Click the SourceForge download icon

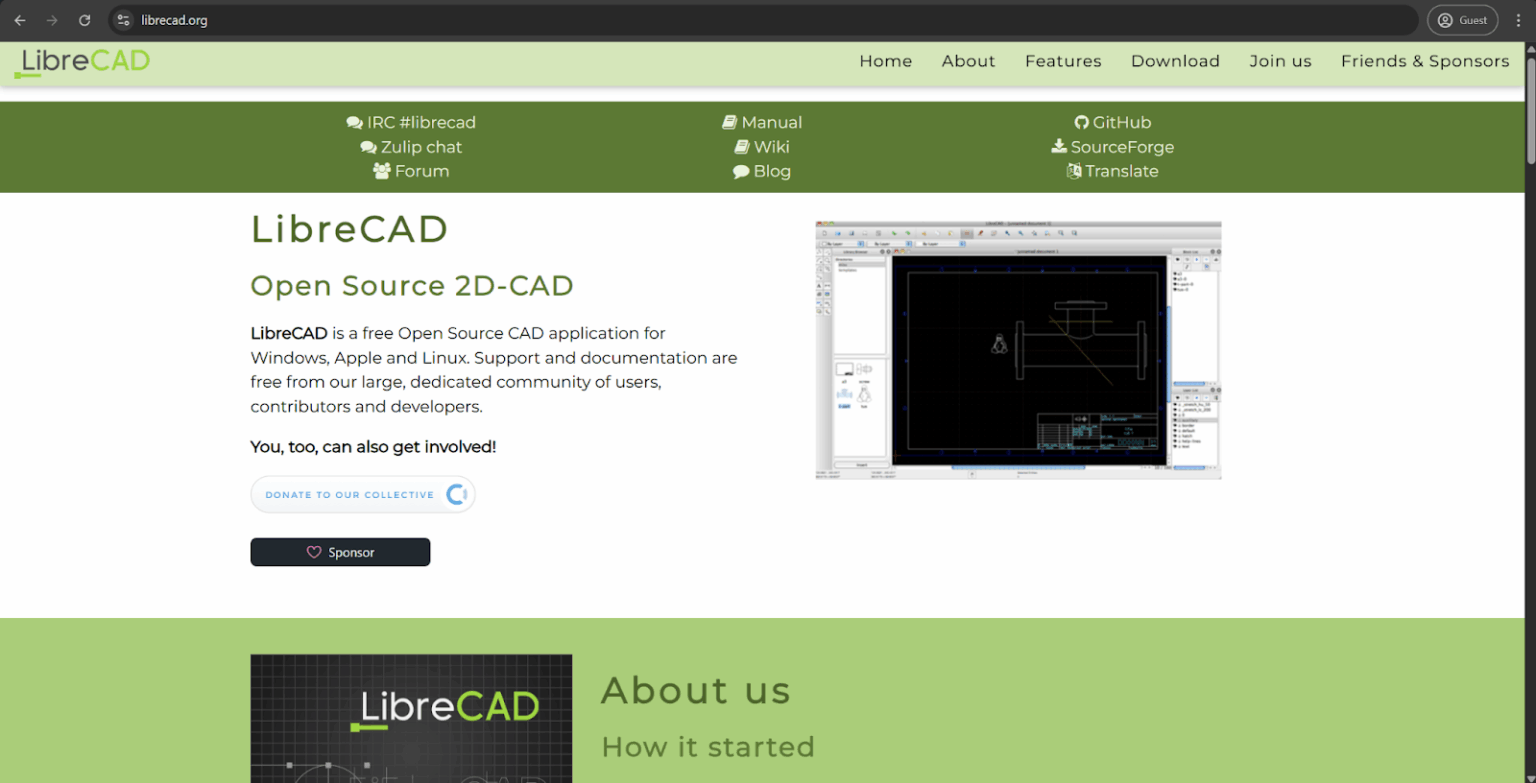(x=1058, y=146)
